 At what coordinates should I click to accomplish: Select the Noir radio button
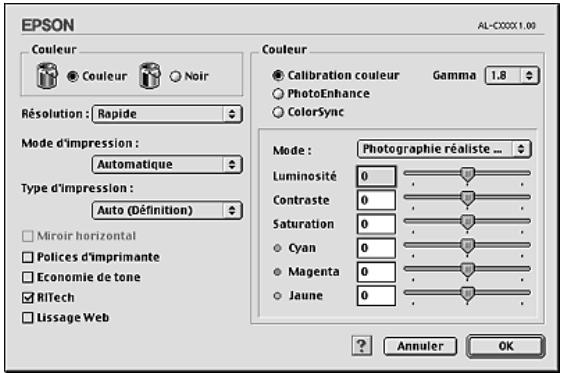(x=175, y=76)
